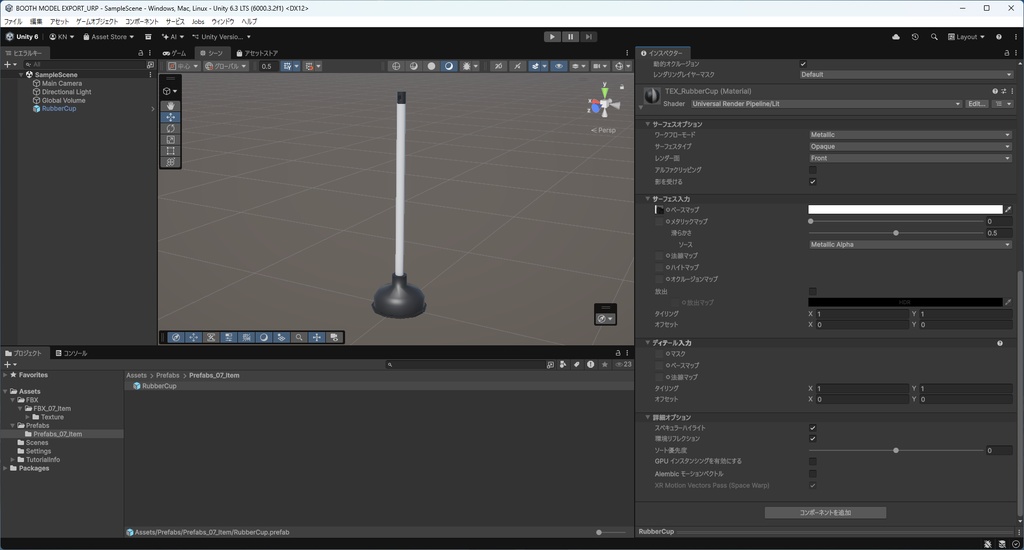
Task: Click the white base map color swatch
Action: 905,210
